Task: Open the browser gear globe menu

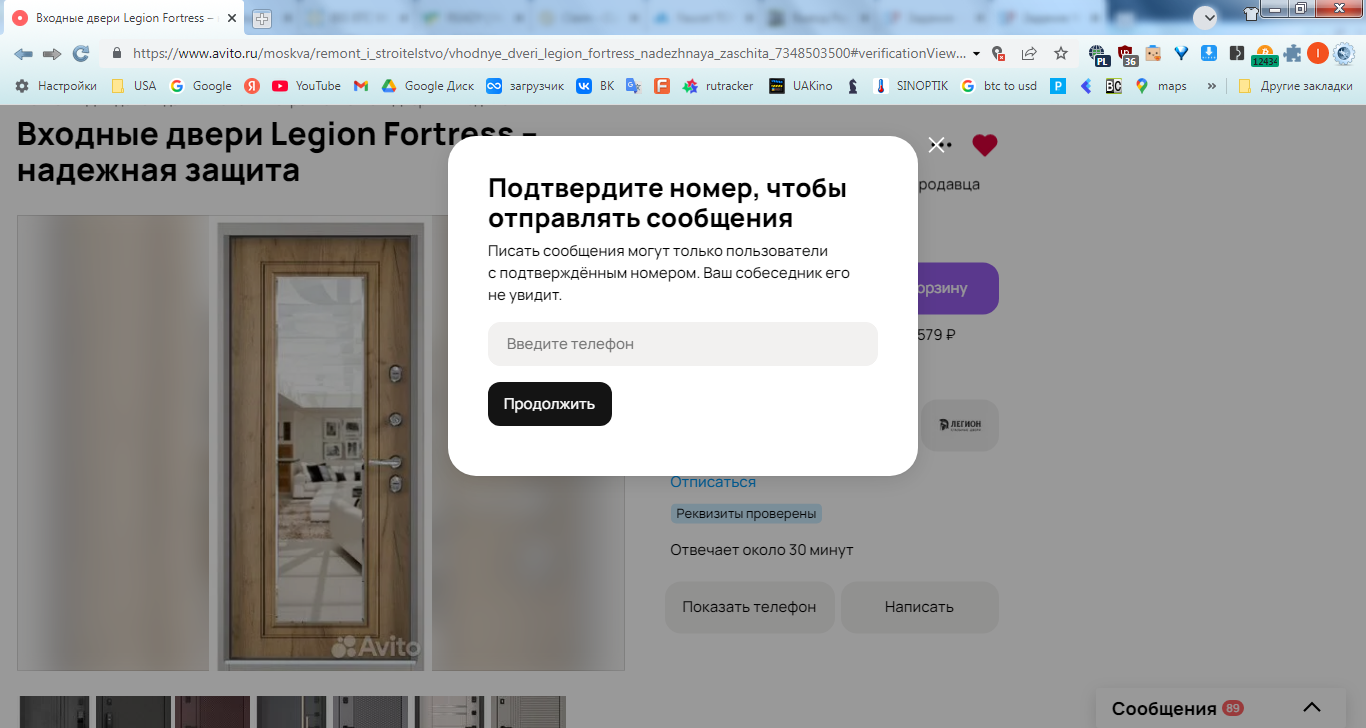Action: (1345, 54)
